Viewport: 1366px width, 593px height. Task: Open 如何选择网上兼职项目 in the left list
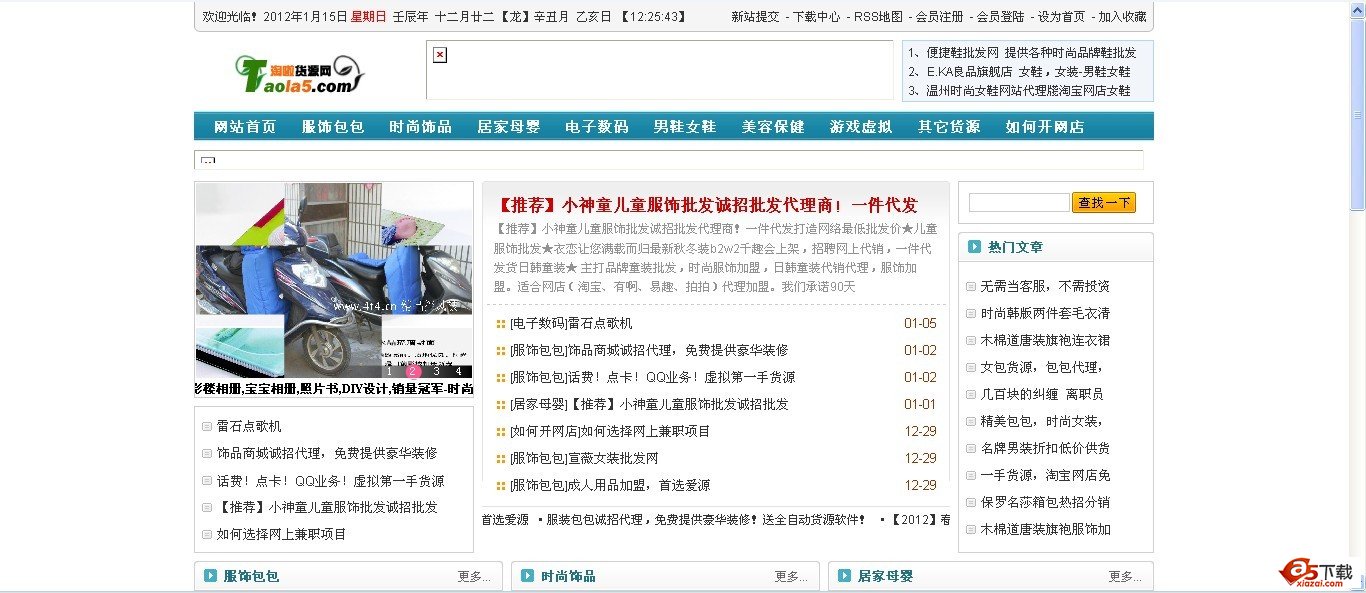coord(282,534)
